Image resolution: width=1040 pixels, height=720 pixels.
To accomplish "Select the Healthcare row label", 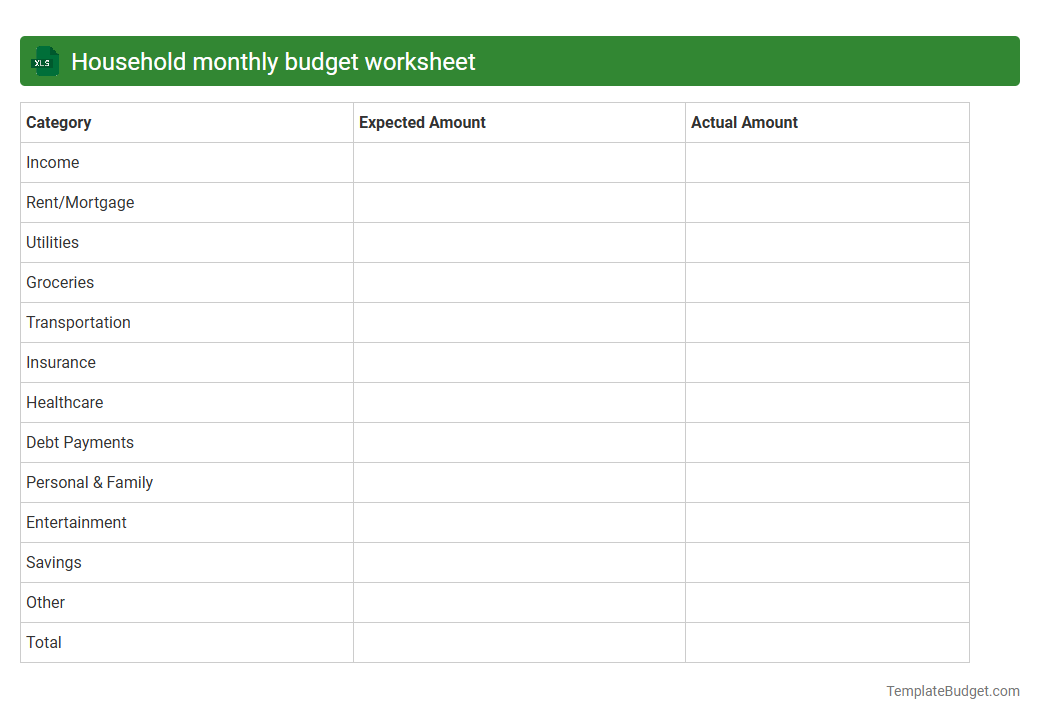I will [x=65, y=402].
